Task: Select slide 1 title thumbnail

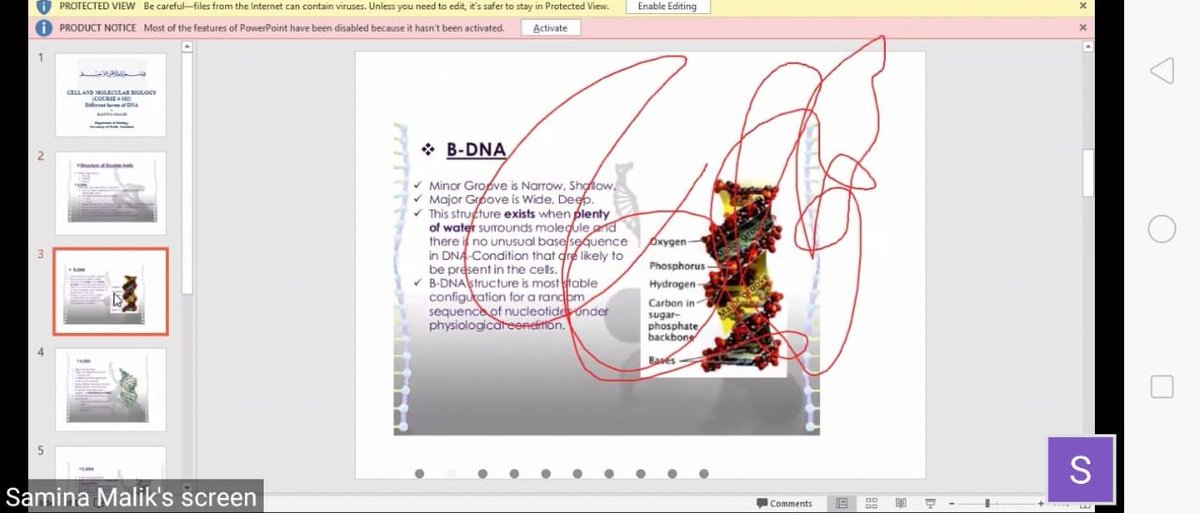Action: (x=110, y=95)
